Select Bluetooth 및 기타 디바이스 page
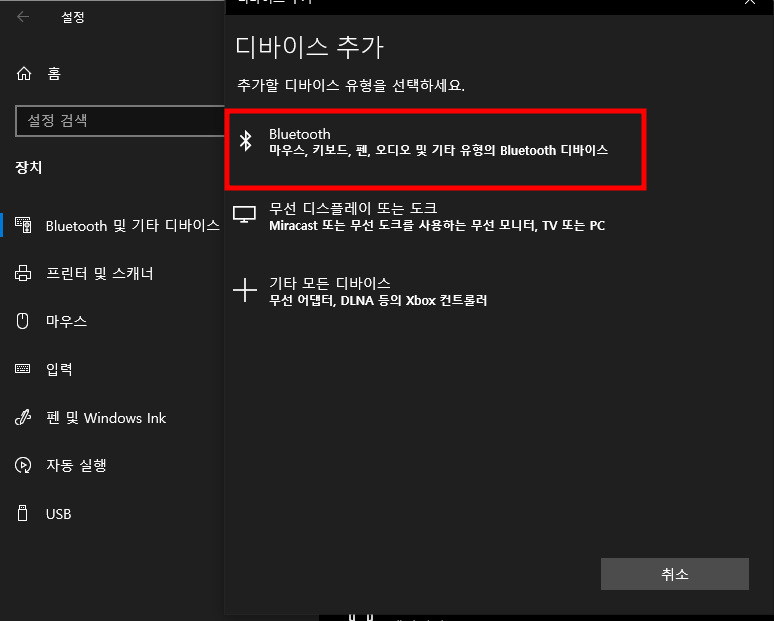774x621 pixels. [132, 226]
